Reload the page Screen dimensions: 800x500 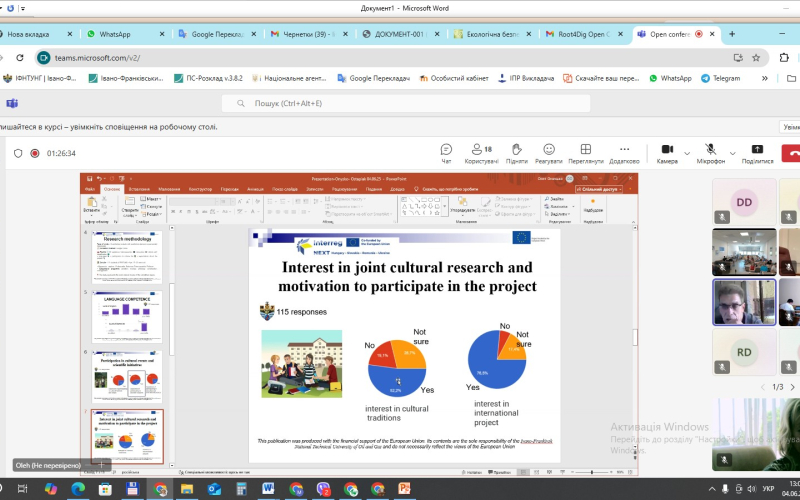[19, 58]
